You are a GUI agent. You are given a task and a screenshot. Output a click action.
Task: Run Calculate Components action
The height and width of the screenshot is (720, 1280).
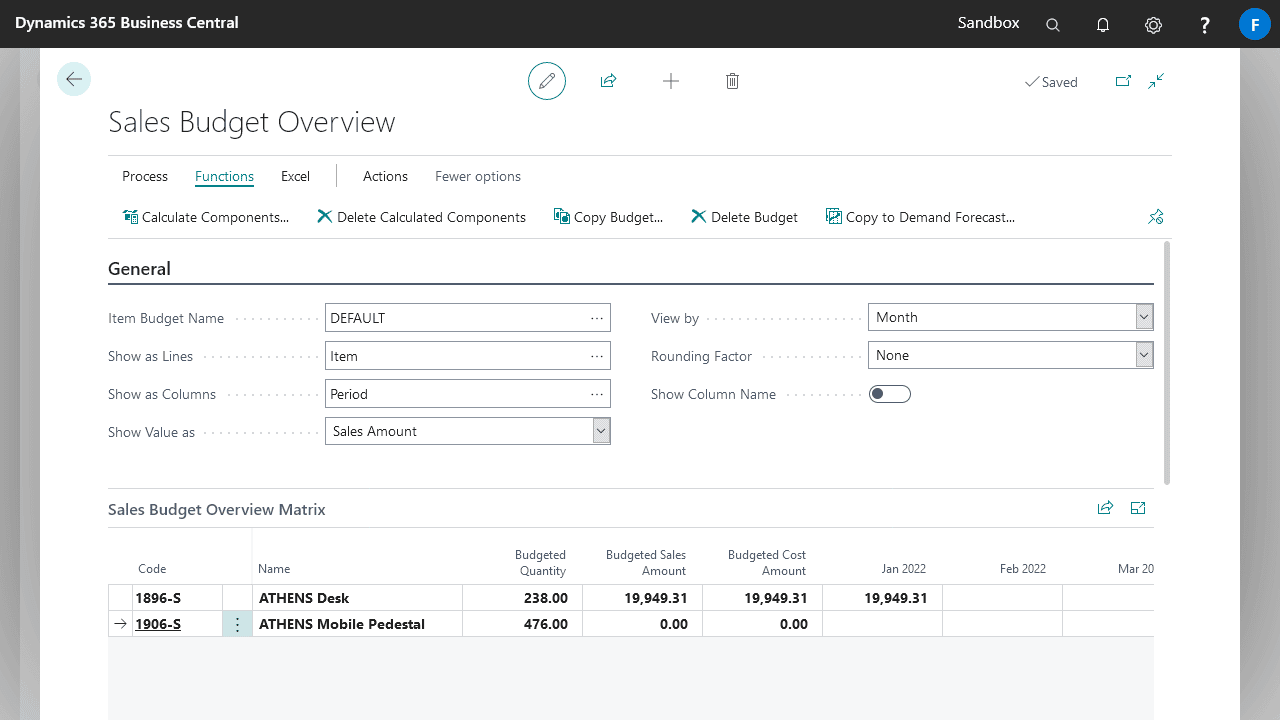[205, 217]
